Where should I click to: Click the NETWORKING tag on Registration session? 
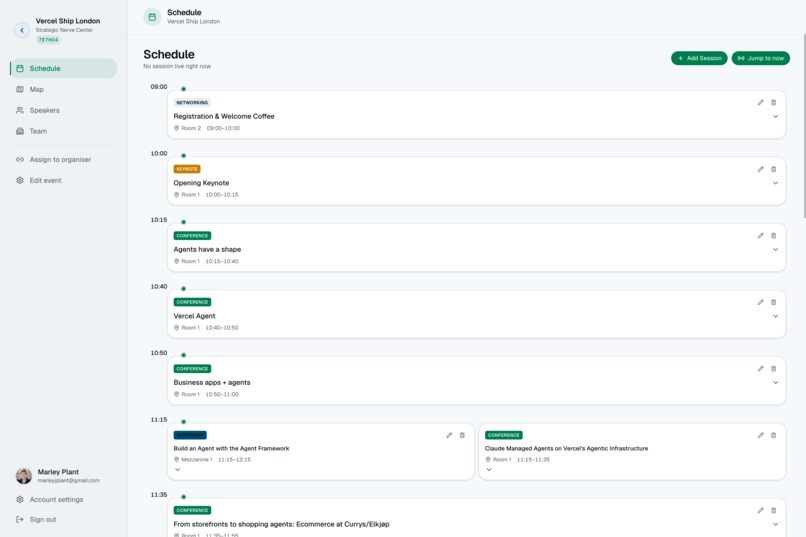coord(192,103)
